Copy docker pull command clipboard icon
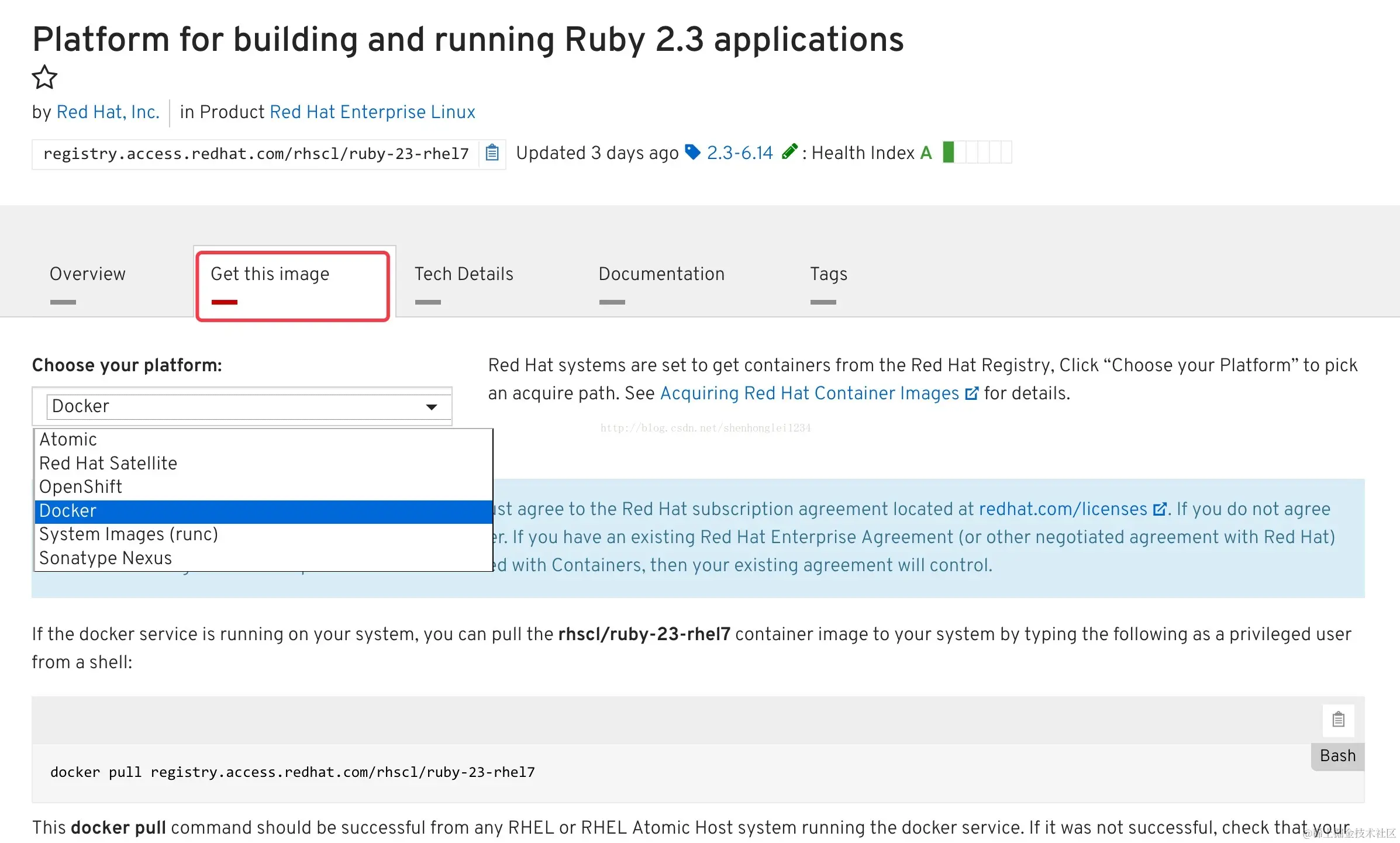Image resolution: width=1400 pixels, height=843 pixels. coord(1338,720)
